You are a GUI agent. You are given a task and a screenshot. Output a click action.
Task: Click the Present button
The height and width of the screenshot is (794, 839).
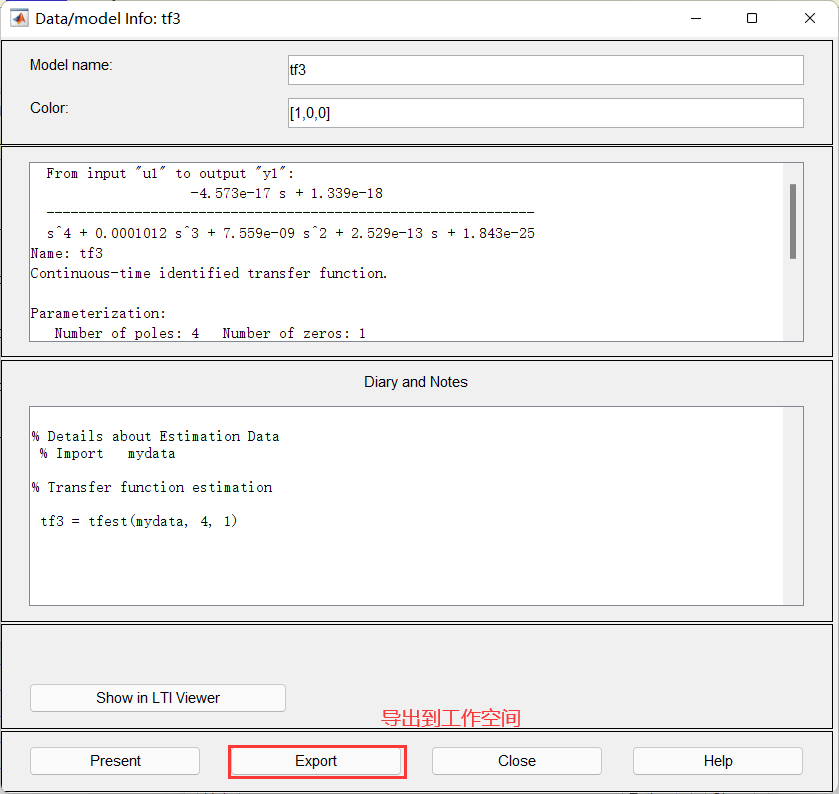tap(115, 761)
